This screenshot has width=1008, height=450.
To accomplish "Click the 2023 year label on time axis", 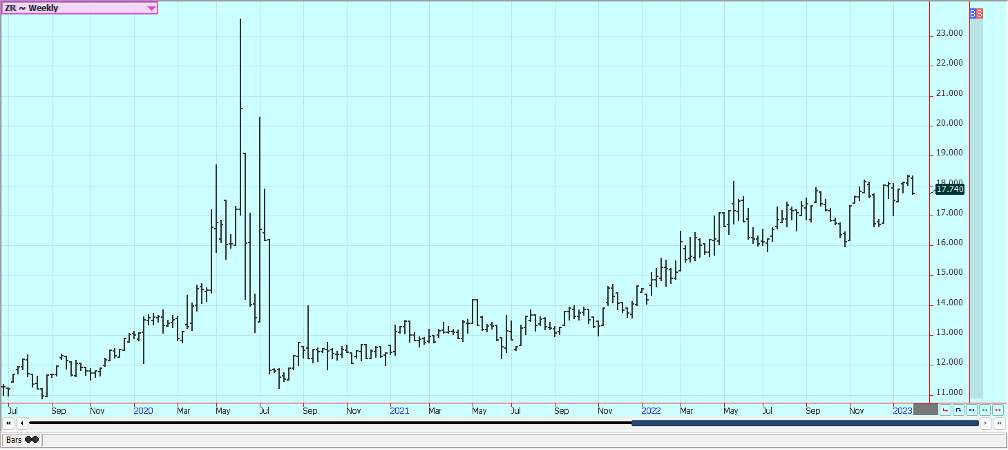I will tap(903, 410).
